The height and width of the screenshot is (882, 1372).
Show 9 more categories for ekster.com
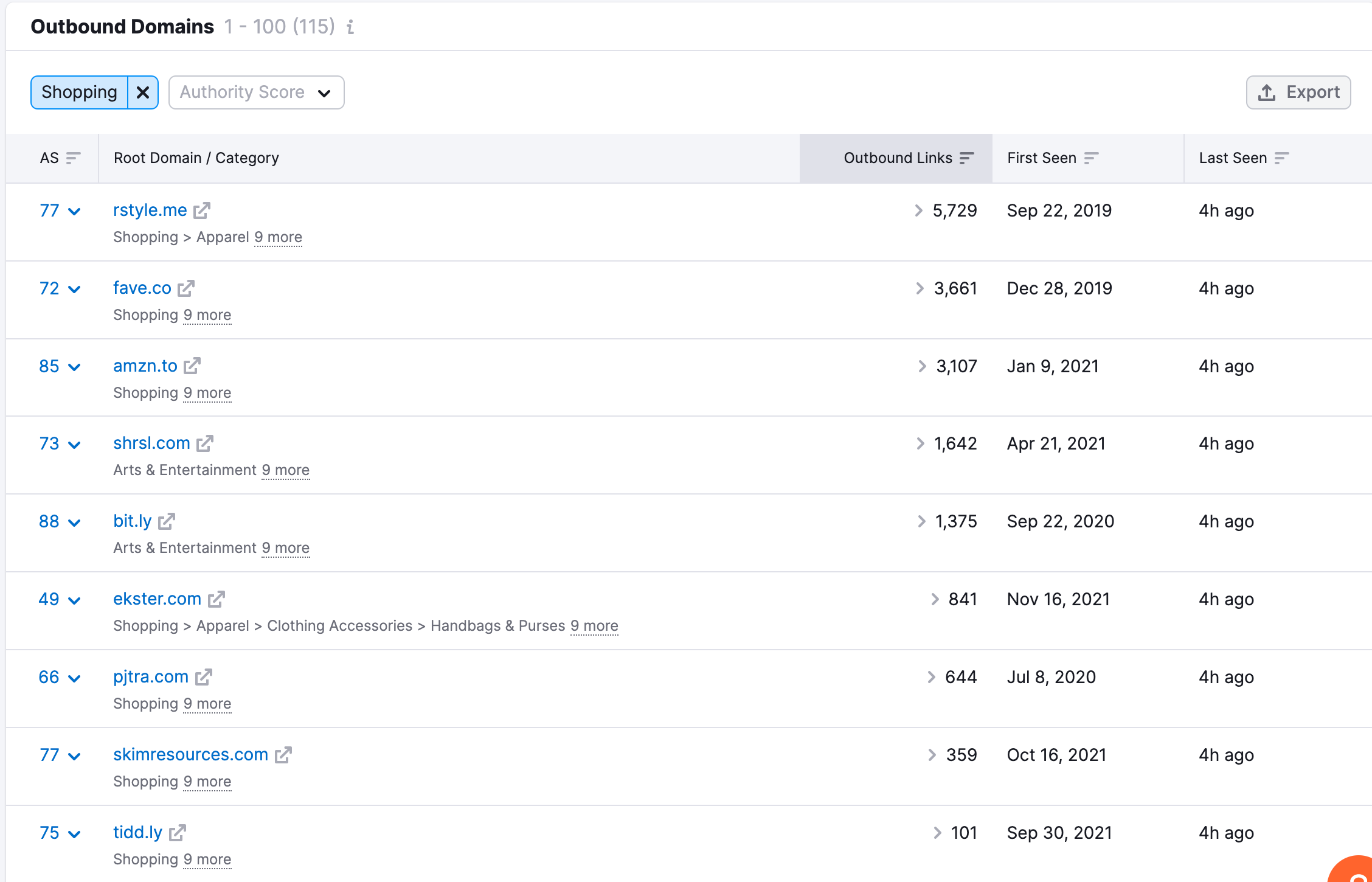click(594, 626)
